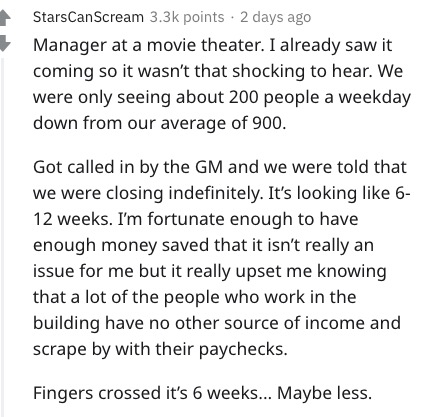Viewport: 439px width, 417px height.
Task: Click the word GM in the second paragraph
Action: coord(209,167)
